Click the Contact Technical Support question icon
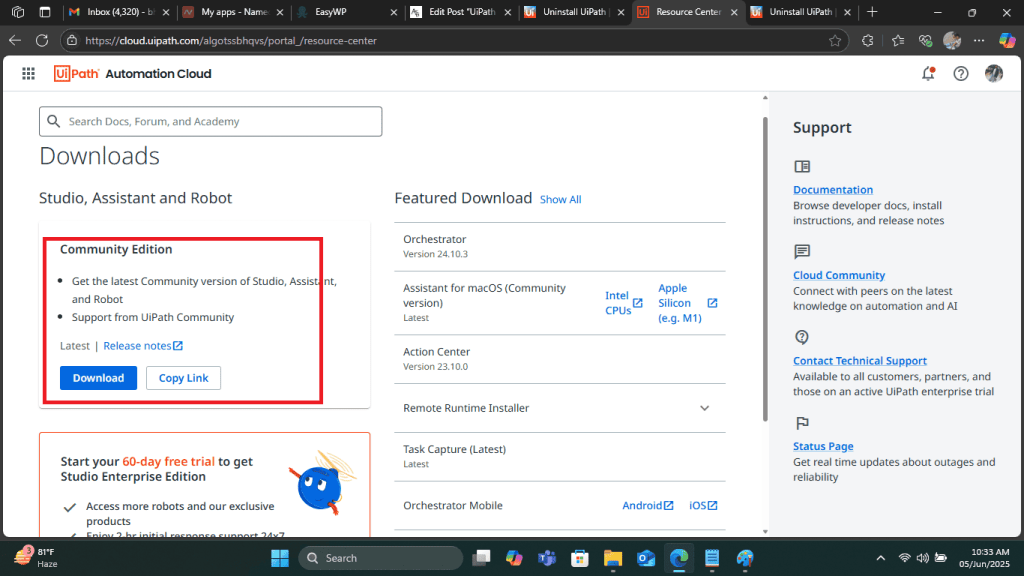This screenshot has width=1024, height=576. (x=802, y=338)
